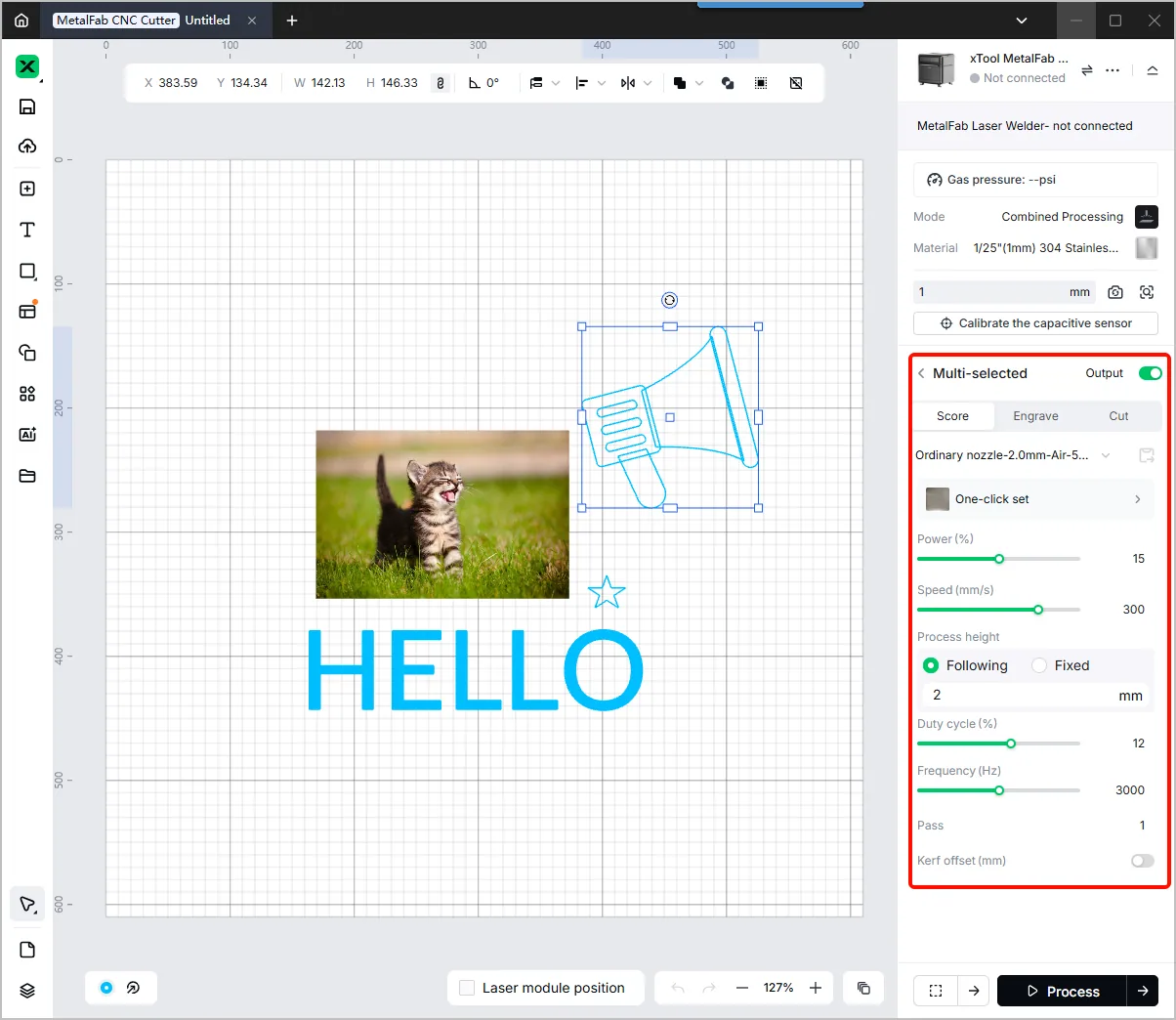The width and height of the screenshot is (1176, 1020).
Task: Click the group selection icon
Action: (761, 83)
